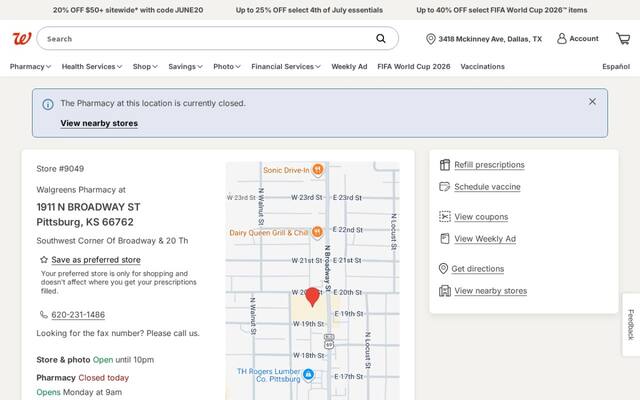Click 'Southwest Corner Of Broadway & 20 Th'

[x=112, y=241]
